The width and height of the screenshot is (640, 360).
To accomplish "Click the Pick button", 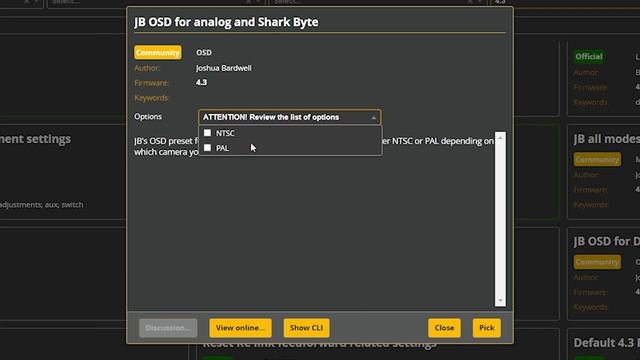I will (x=487, y=328).
